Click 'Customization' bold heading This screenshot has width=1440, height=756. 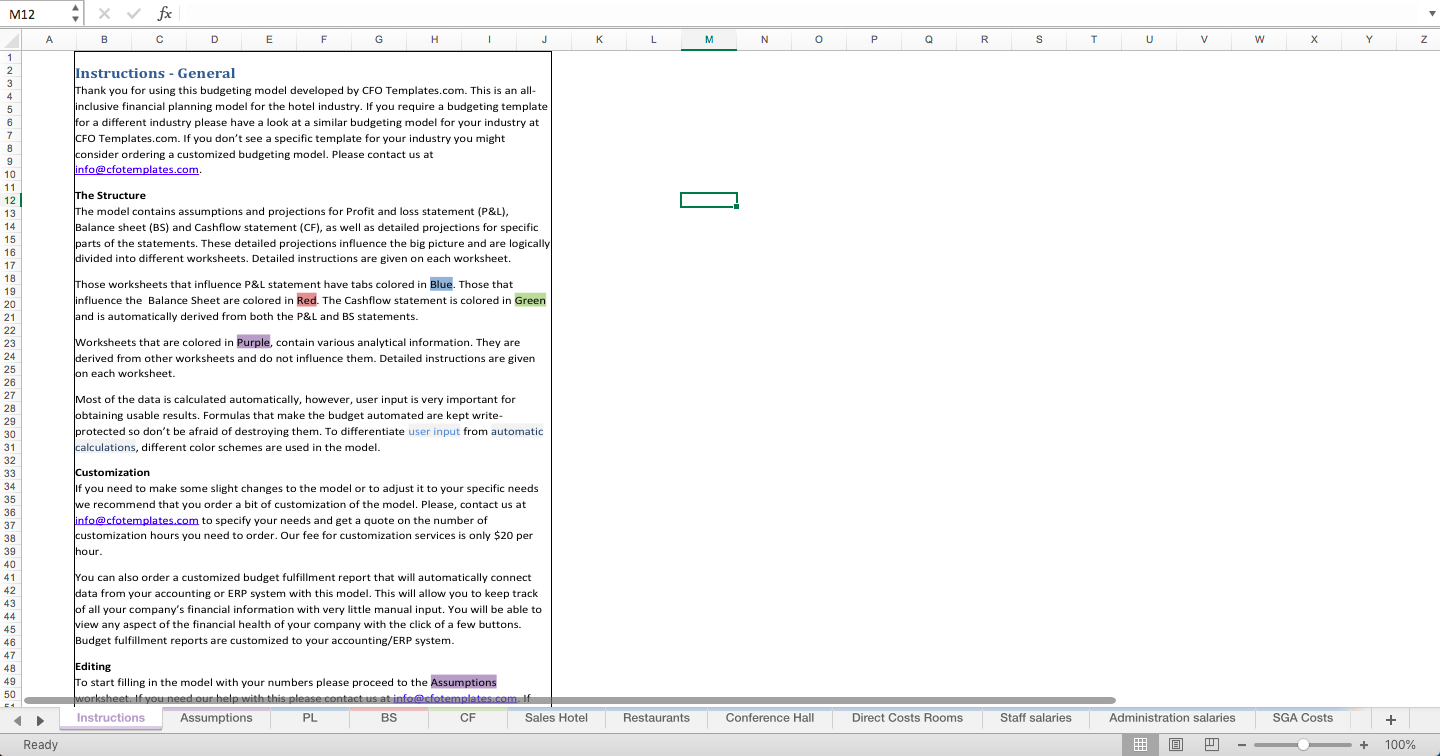tap(112, 473)
